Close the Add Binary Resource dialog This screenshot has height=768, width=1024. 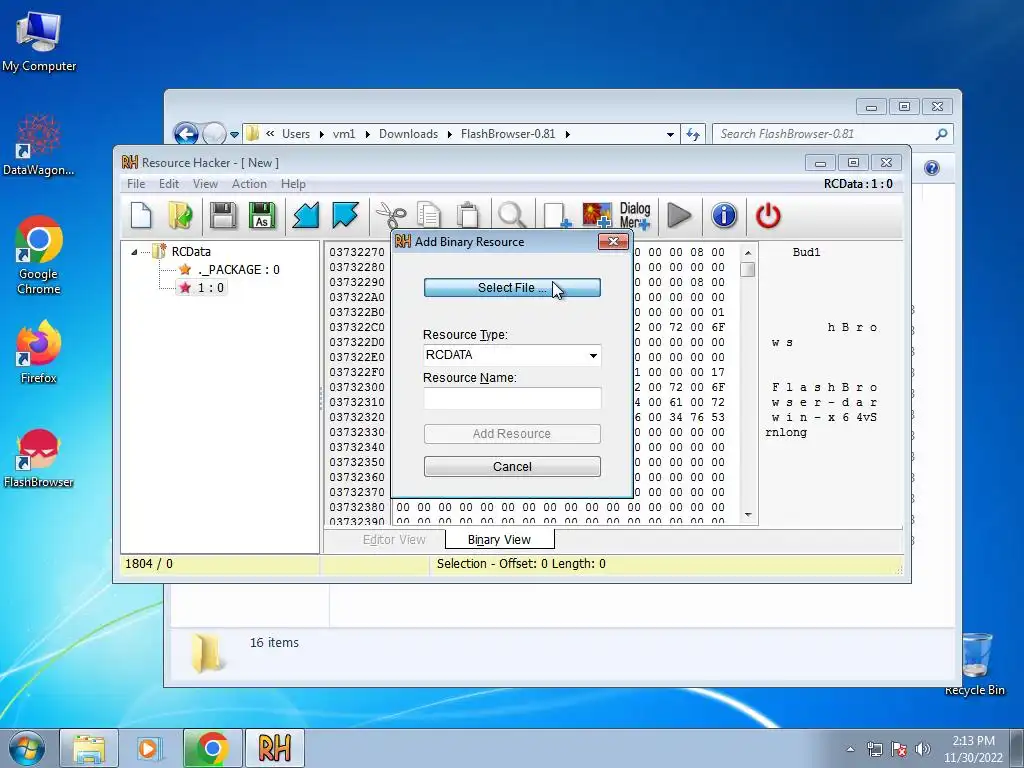click(x=613, y=242)
